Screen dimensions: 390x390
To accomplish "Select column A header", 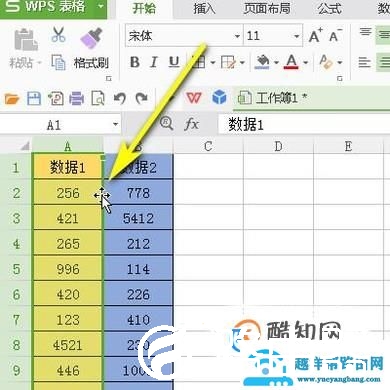I will pos(68,146).
